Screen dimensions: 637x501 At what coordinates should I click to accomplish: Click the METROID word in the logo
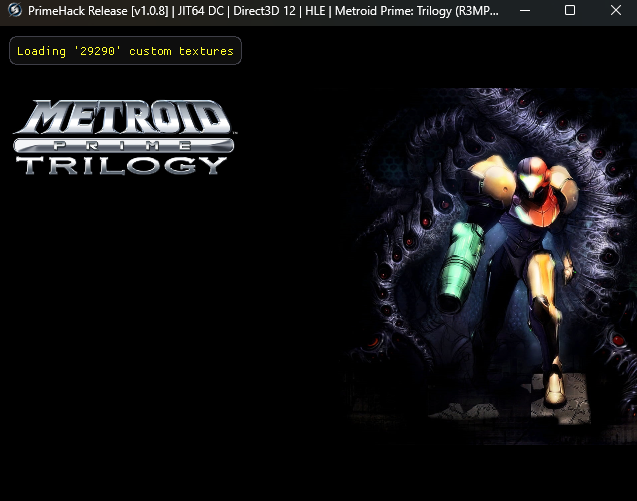point(122,117)
